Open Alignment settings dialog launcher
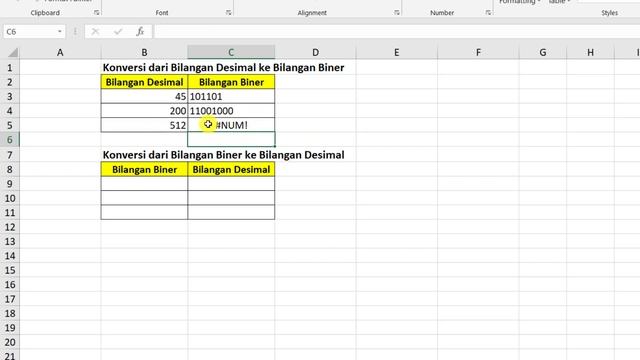The width and height of the screenshot is (640, 360). click(x=397, y=13)
